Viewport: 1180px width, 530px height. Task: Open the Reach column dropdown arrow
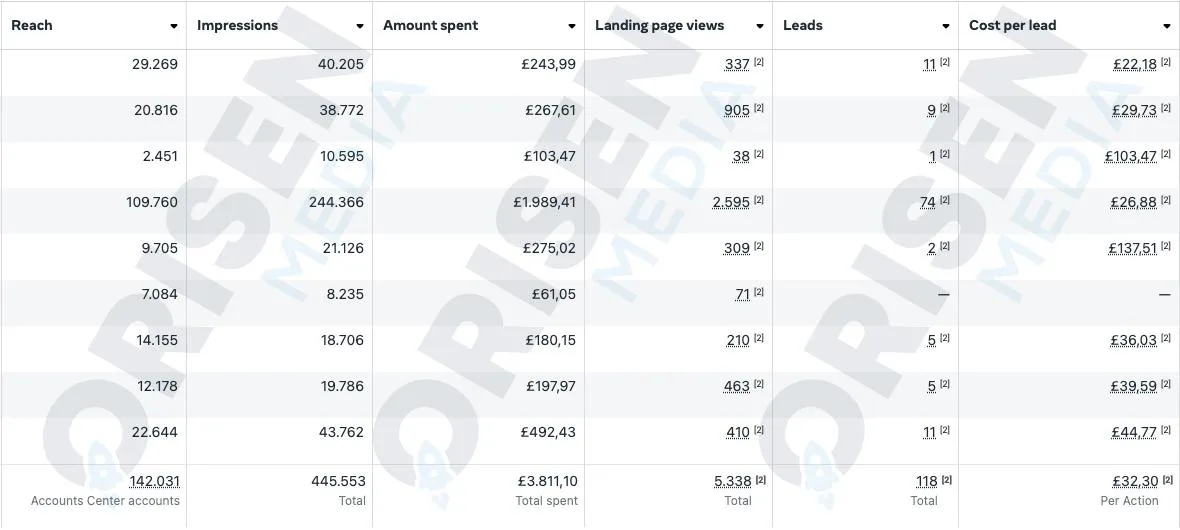174,26
